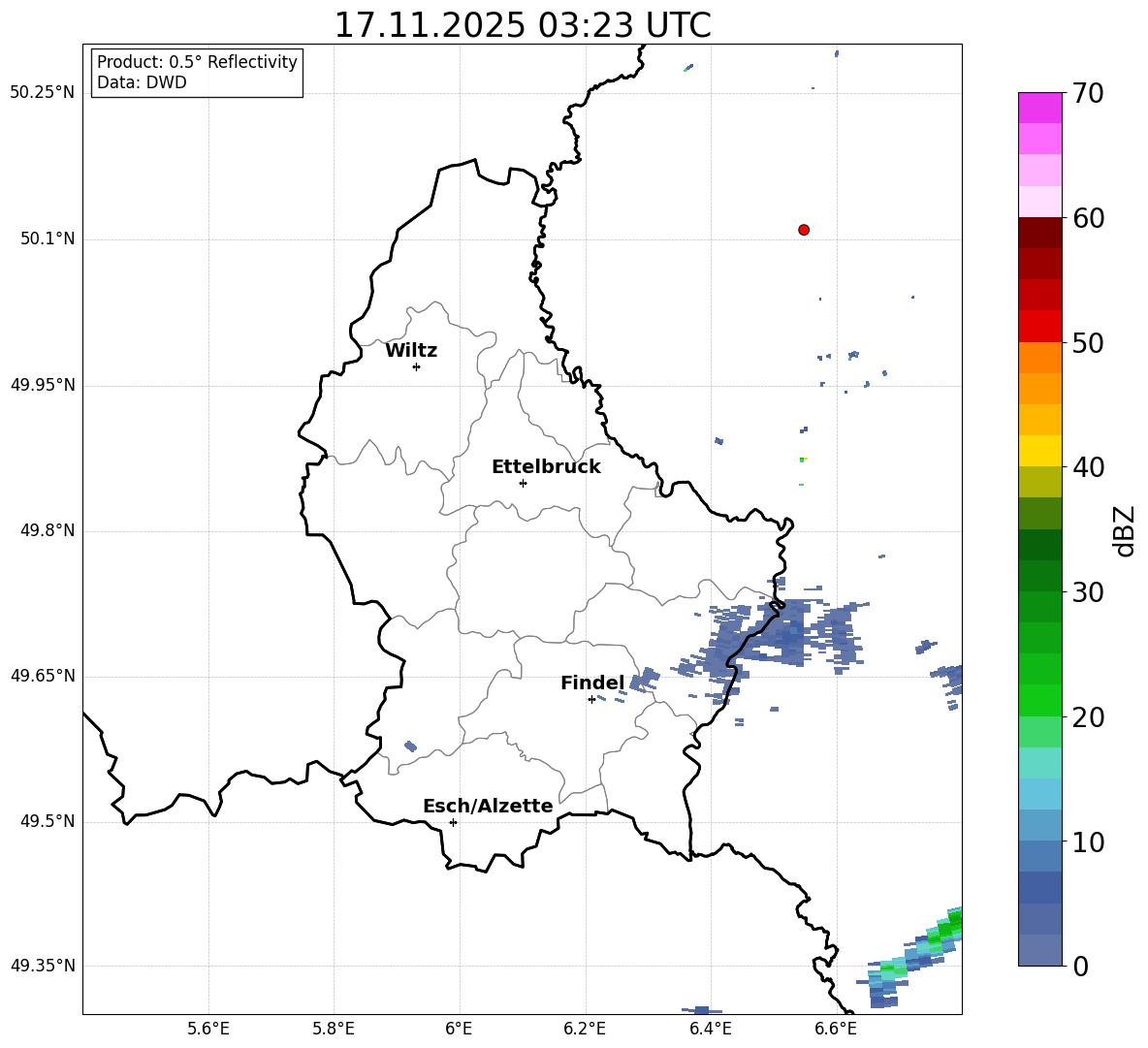Click the 49.8°N latitude label
This screenshot has width=1148, height=1048.
[48, 530]
